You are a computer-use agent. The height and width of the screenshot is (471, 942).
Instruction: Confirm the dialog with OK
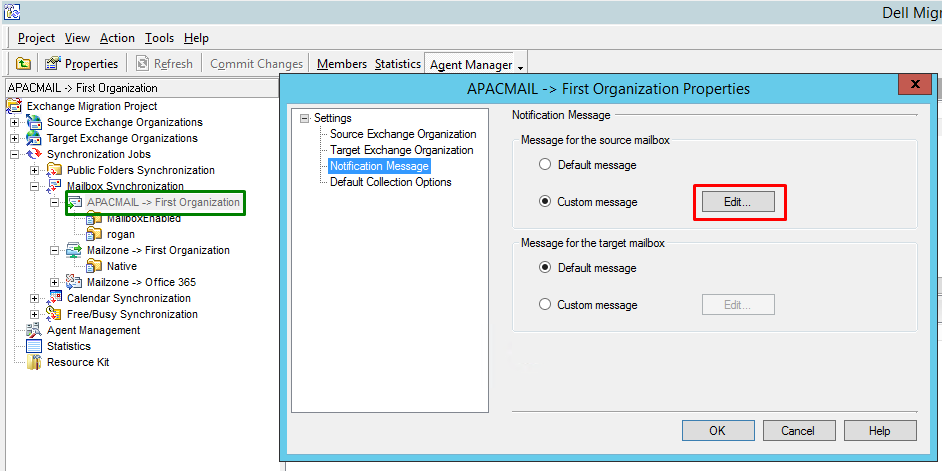(718, 431)
